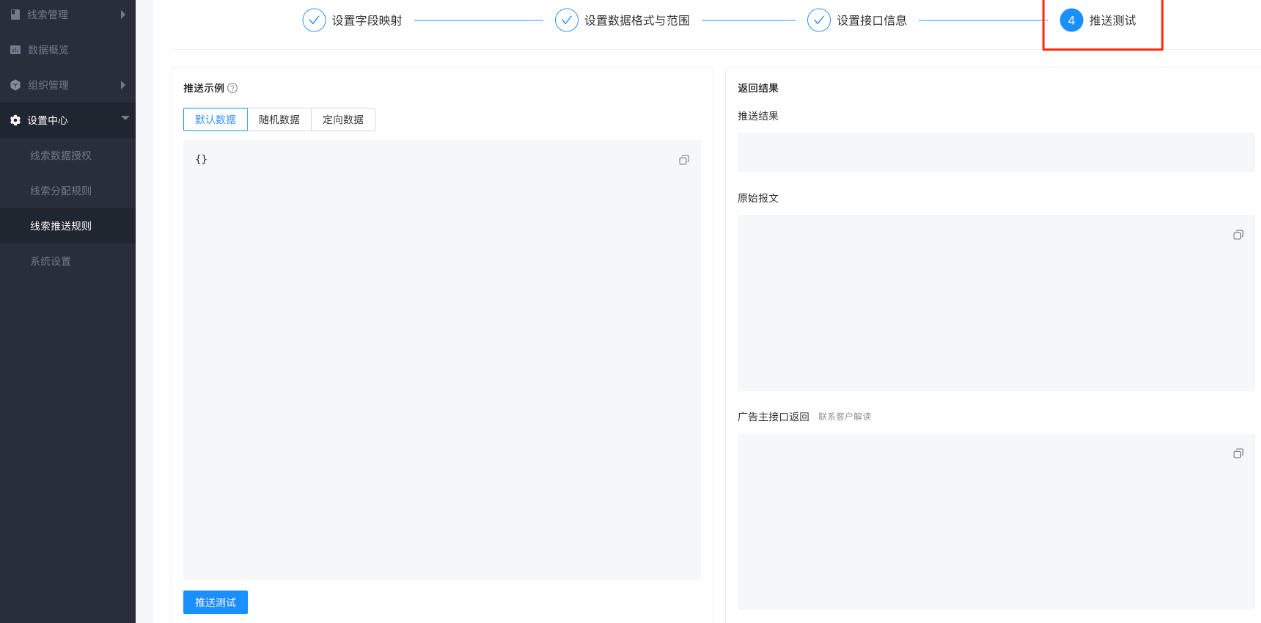Click the 线索管理 sidebar icon
The image size is (1261, 623).
[x=14, y=14]
